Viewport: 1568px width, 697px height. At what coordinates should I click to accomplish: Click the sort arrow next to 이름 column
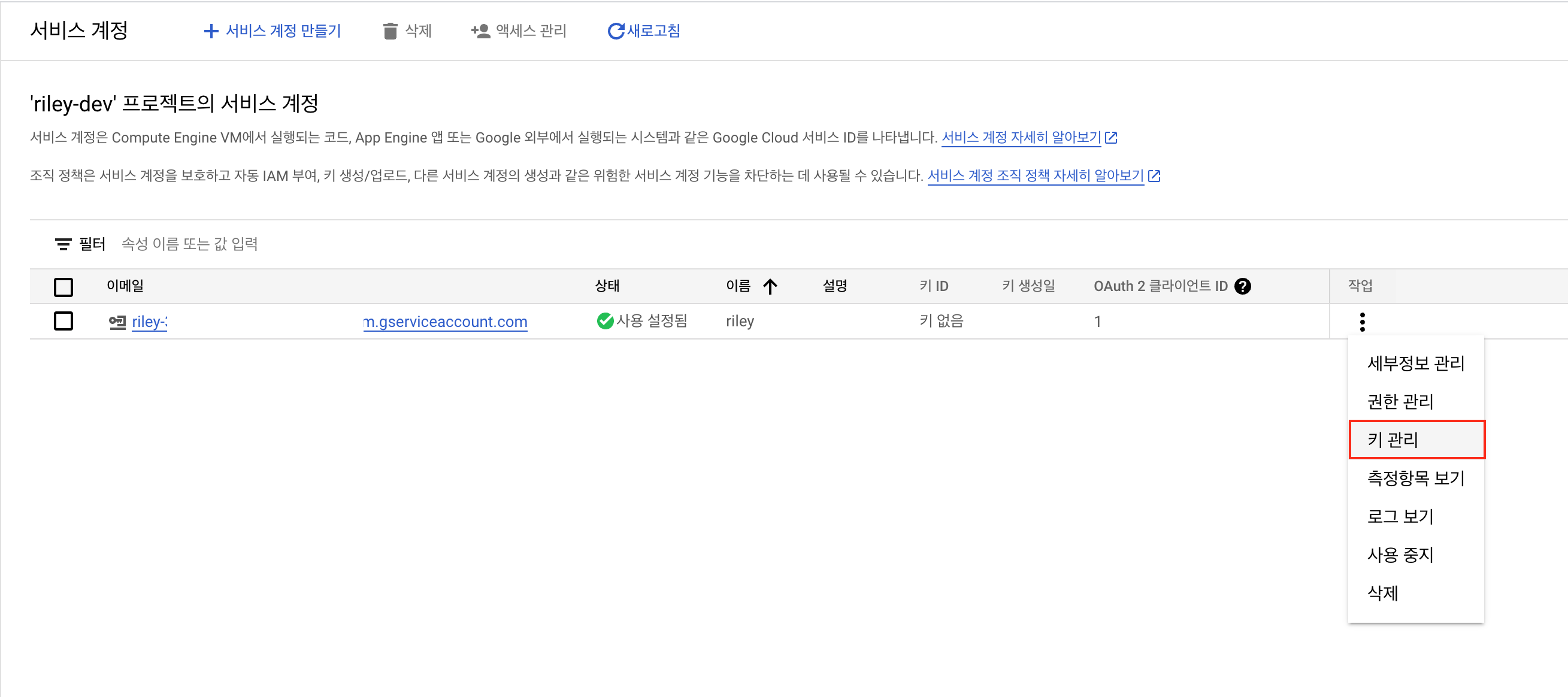[770, 286]
